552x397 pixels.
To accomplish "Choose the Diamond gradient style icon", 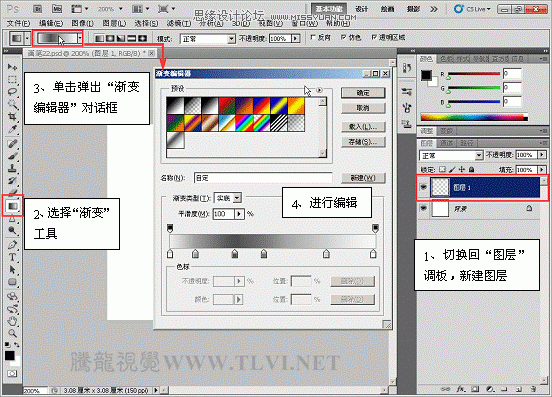I will [142, 38].
